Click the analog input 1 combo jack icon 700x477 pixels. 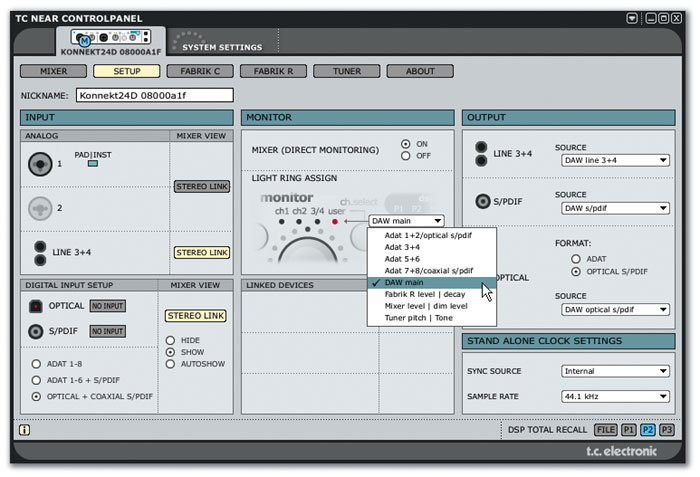point(41,163)
